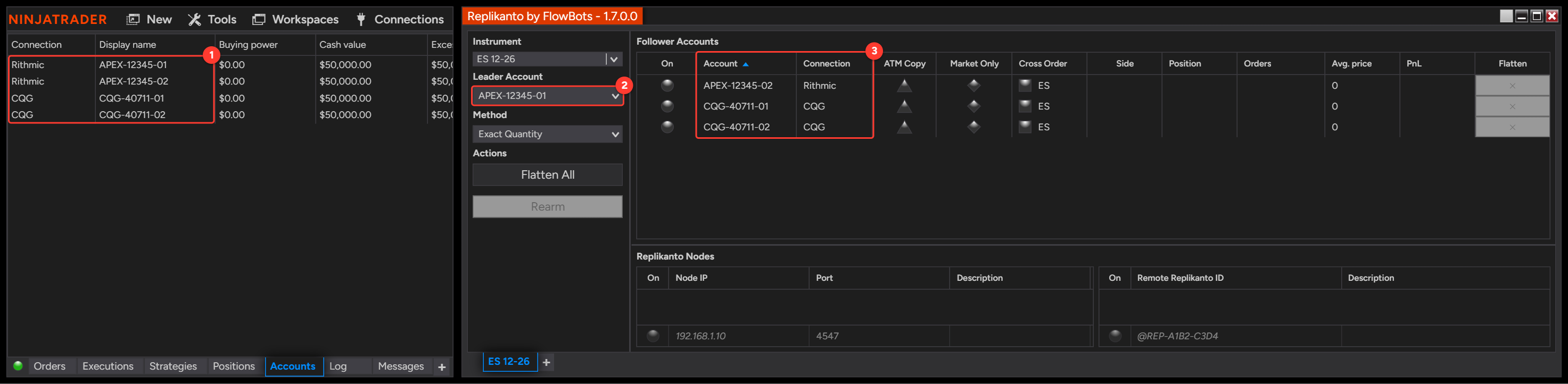Toggle Market Only diamond for APEX-12345-02
Image resolution: width=1568 pixels, height=384 pixels.
[x=974, y=85]
